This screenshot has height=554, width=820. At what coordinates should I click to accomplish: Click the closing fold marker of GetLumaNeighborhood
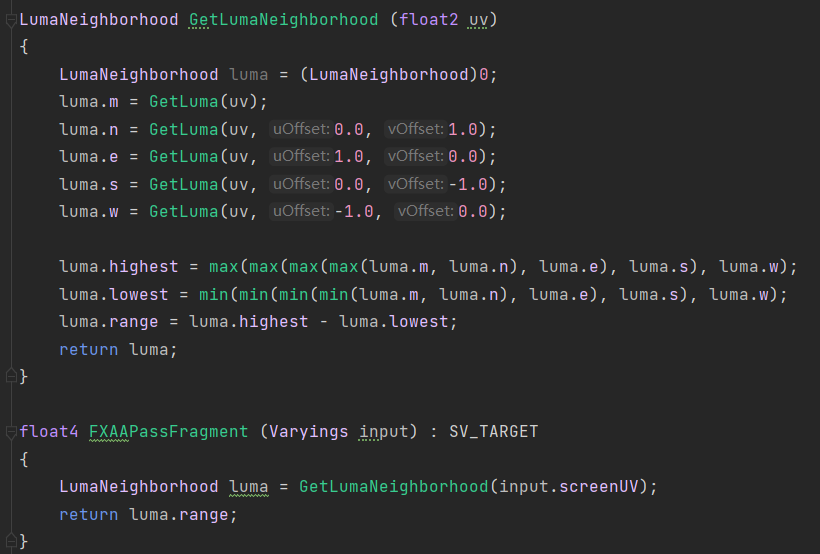pos(11,376)
